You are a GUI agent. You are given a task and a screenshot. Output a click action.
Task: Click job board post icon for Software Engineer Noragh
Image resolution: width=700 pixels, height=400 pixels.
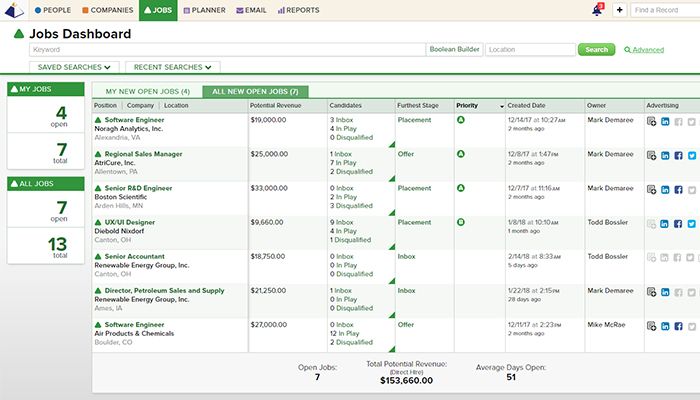click(x=651, y=121)
